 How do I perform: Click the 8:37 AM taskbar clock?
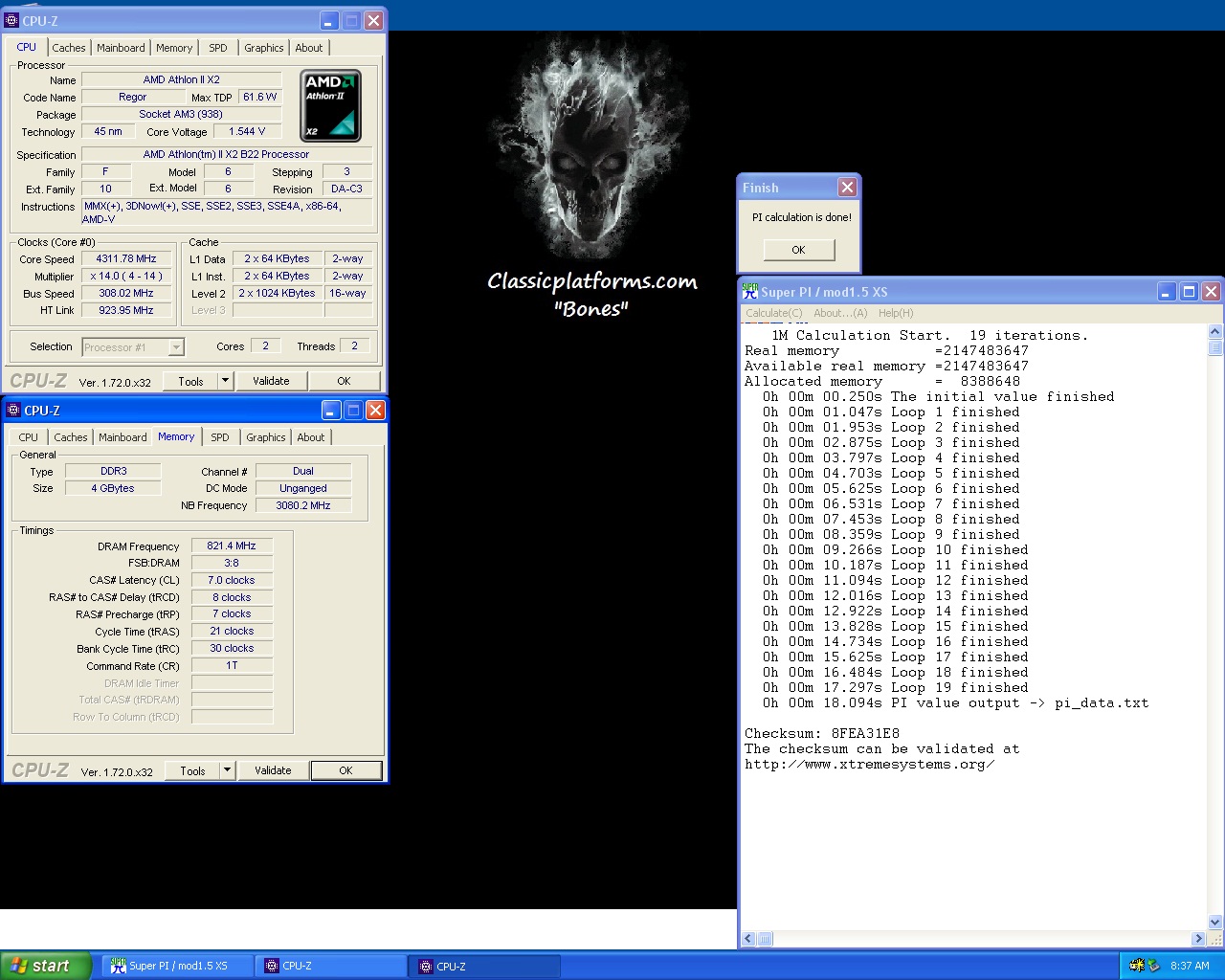click(1190, 966)
